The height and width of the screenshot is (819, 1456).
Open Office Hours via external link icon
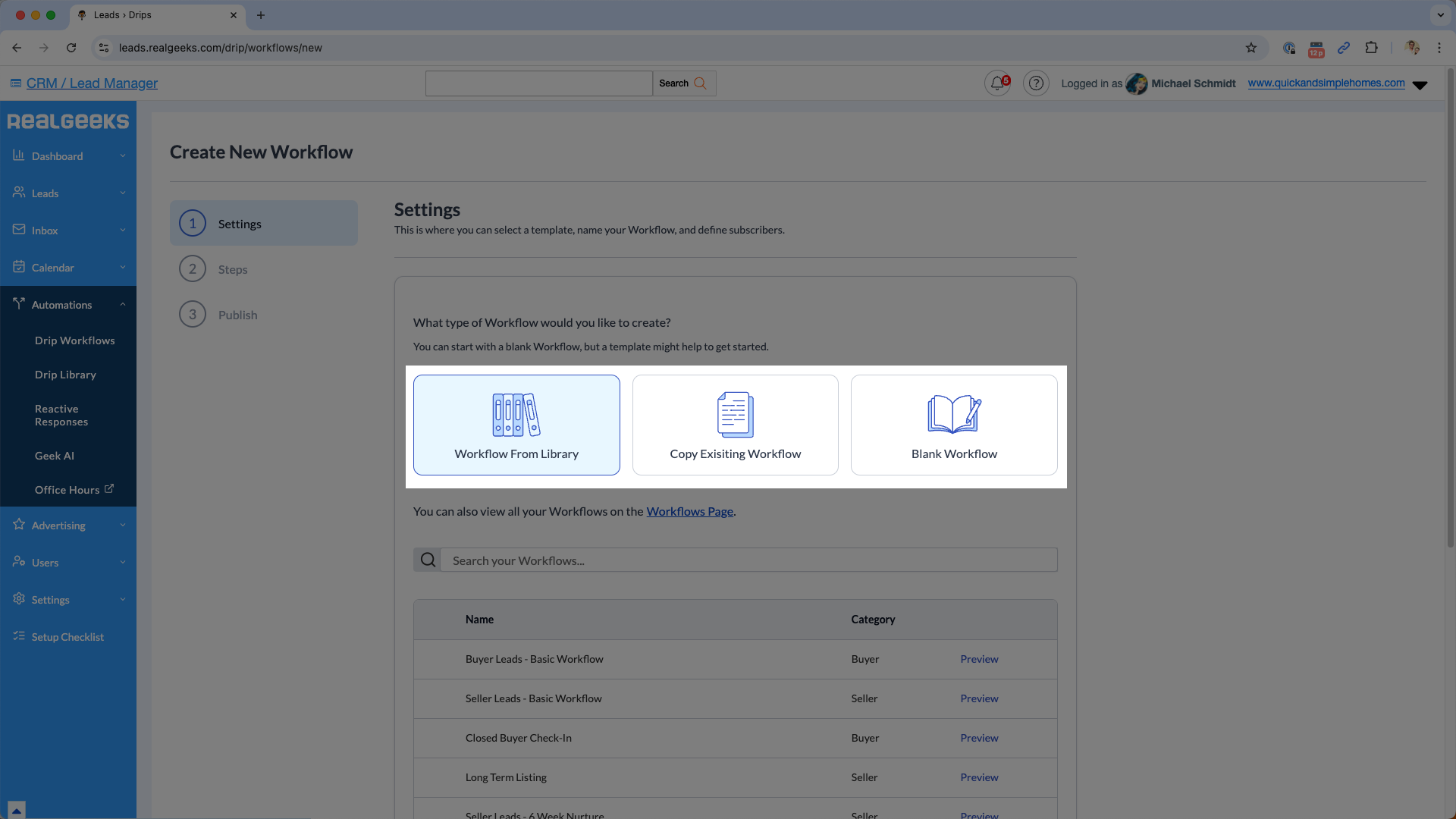pos(110,488)
